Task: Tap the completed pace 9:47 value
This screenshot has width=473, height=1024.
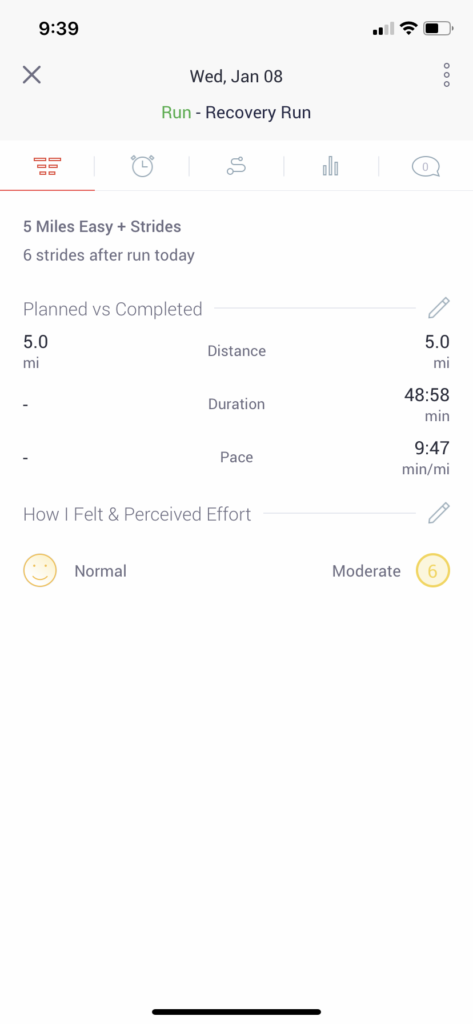Action: click(x=425, y=457)
